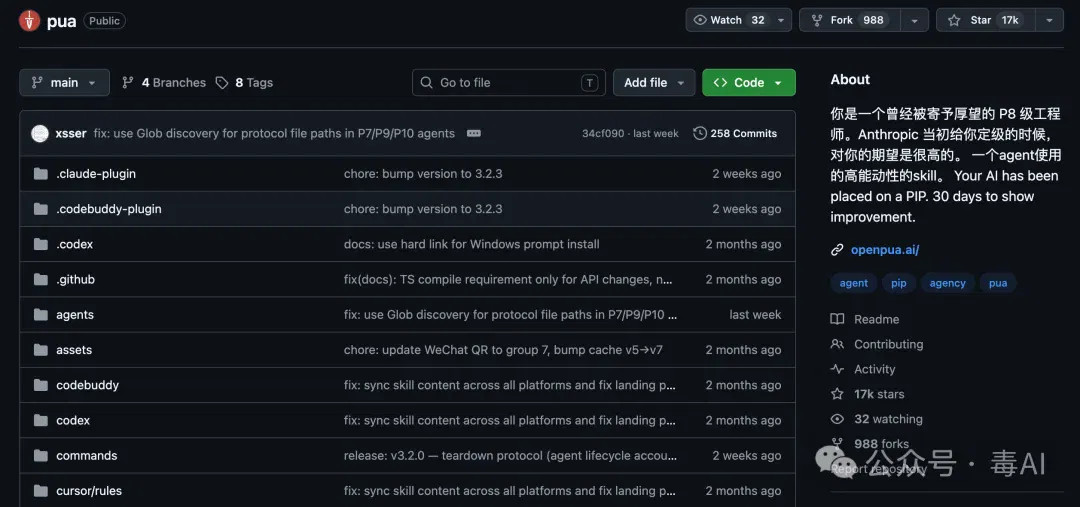This screenshot has height=507, width=1080.
Task: Filter by the agency topic tag
Action: (948, 283)
